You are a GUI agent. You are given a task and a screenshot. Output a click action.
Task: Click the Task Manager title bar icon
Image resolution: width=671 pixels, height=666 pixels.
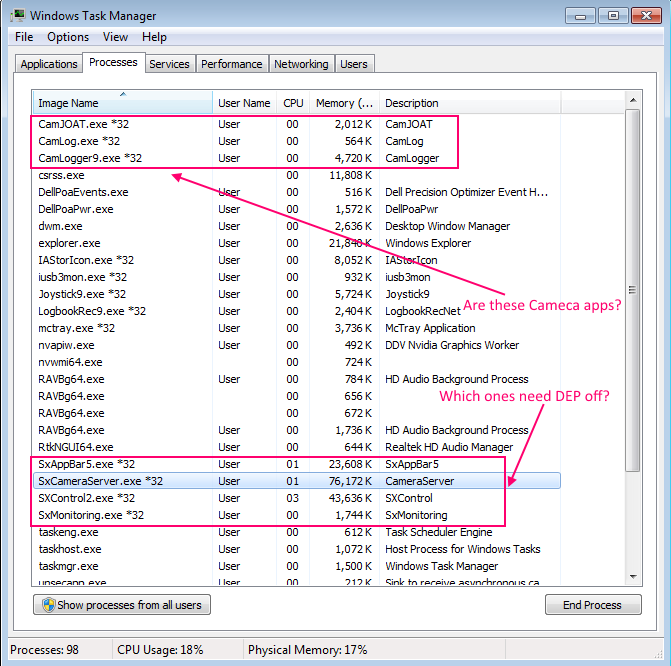(17, 15)
